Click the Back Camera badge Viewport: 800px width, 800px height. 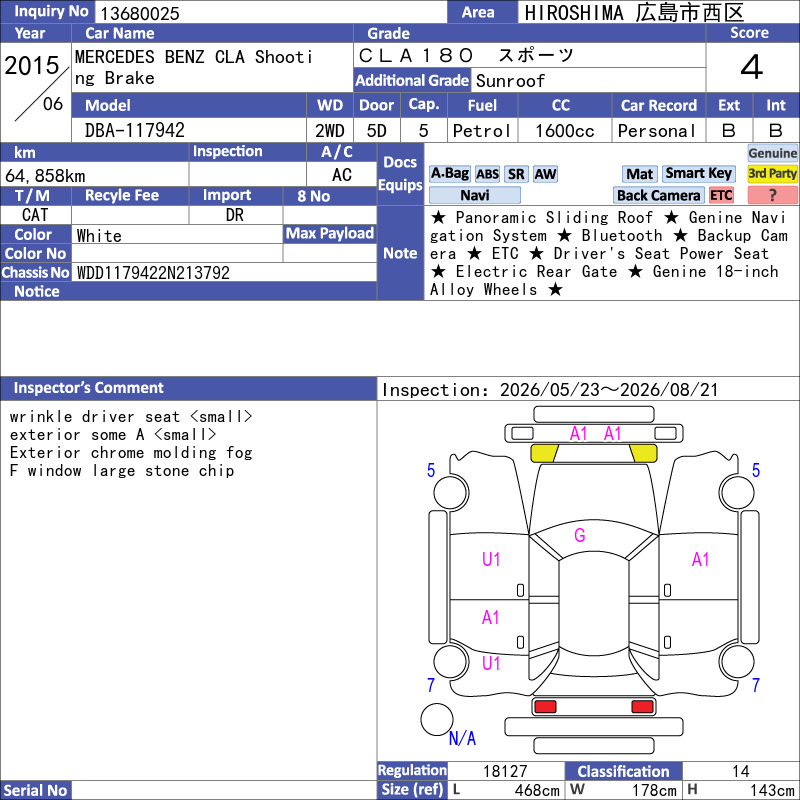[x=658, y=195]
